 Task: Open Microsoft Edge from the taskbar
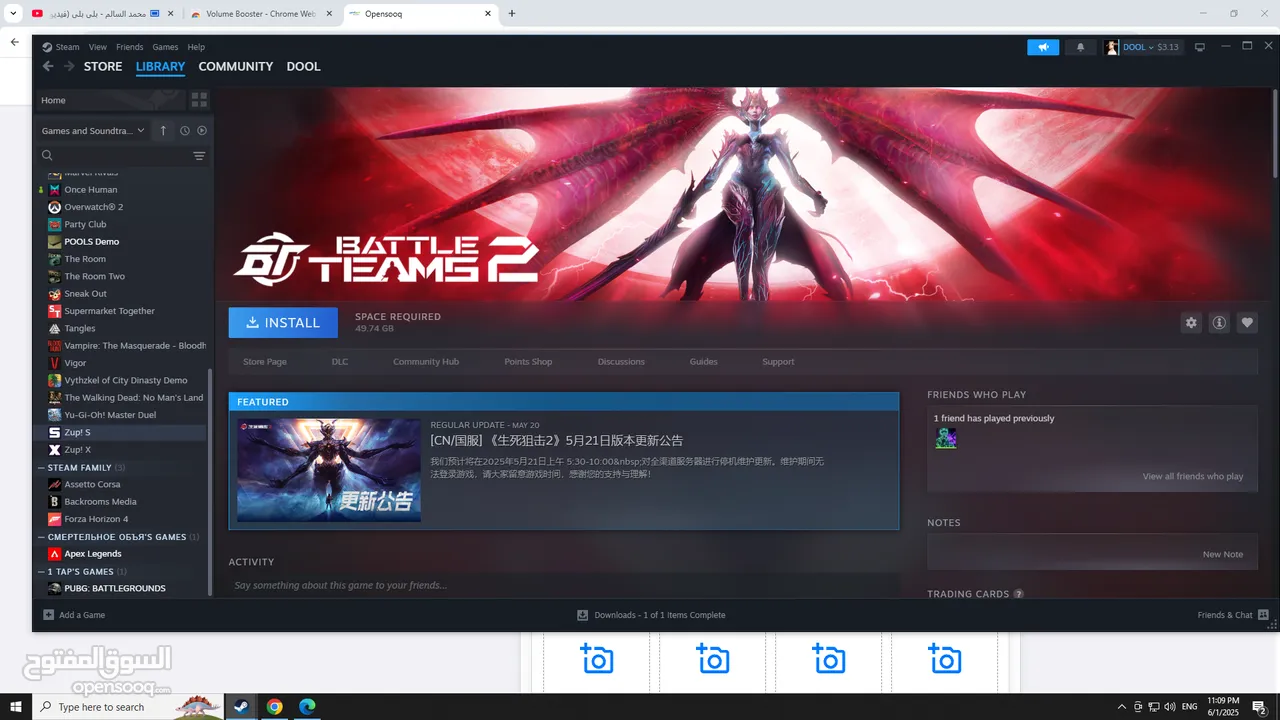pyautogui.click(x=308, y=706)
